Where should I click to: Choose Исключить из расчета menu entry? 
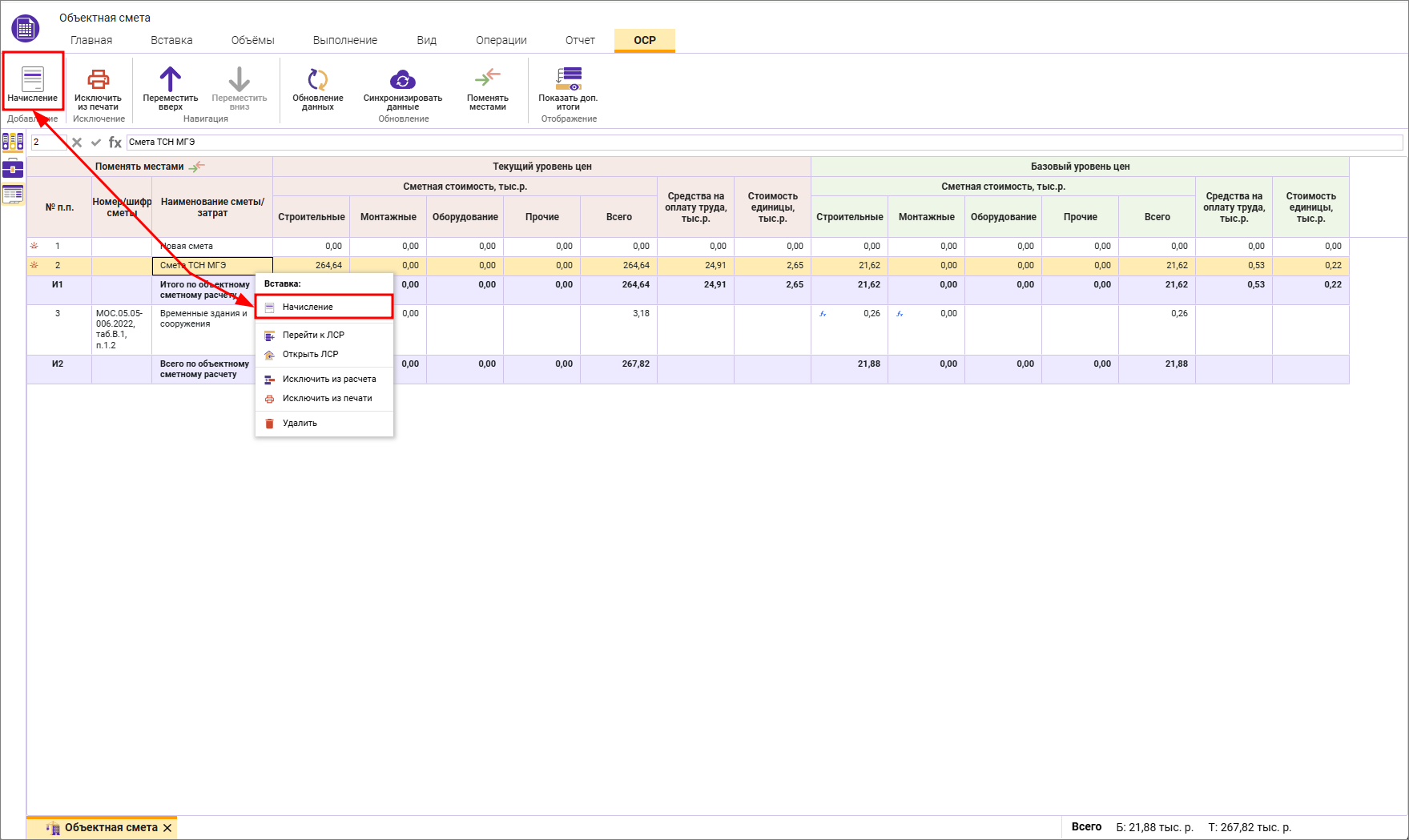[328, 379]
